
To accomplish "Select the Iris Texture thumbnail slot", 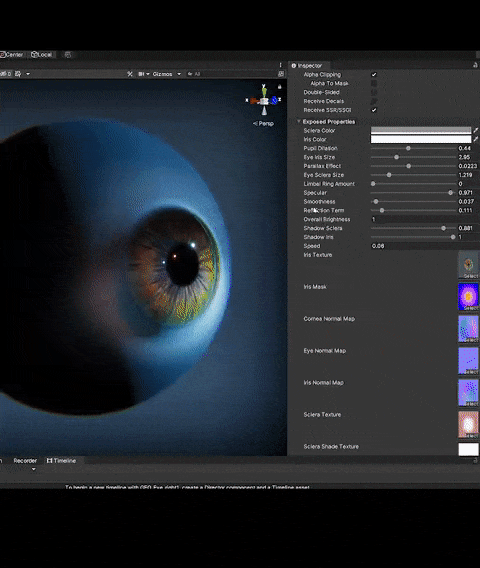I will pyautogui.click(x=468, y=265).
